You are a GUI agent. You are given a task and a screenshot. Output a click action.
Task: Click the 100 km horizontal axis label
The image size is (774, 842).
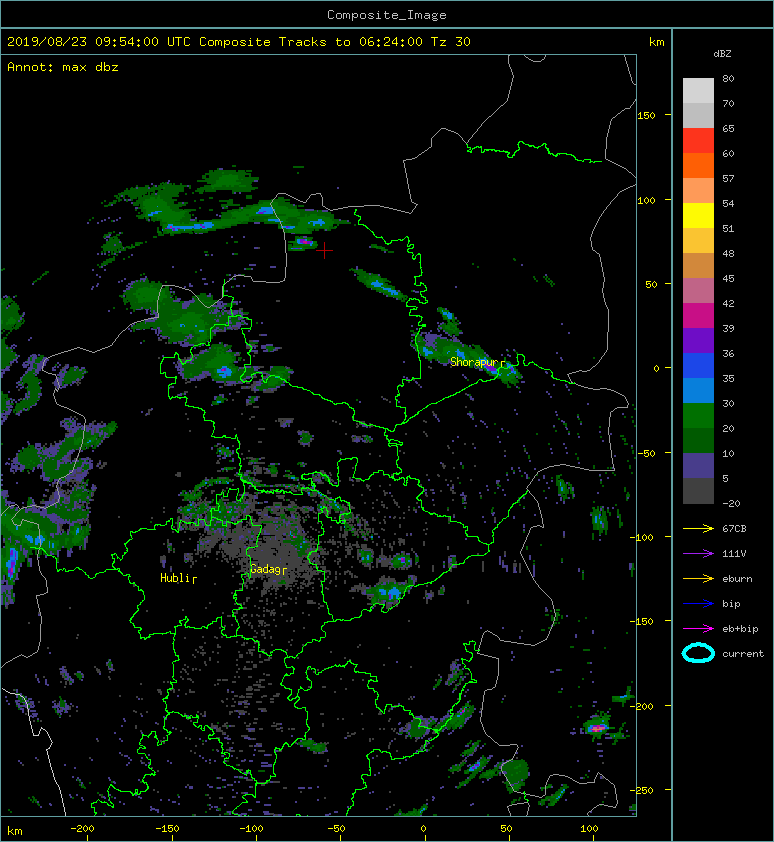tap(589, 829)
